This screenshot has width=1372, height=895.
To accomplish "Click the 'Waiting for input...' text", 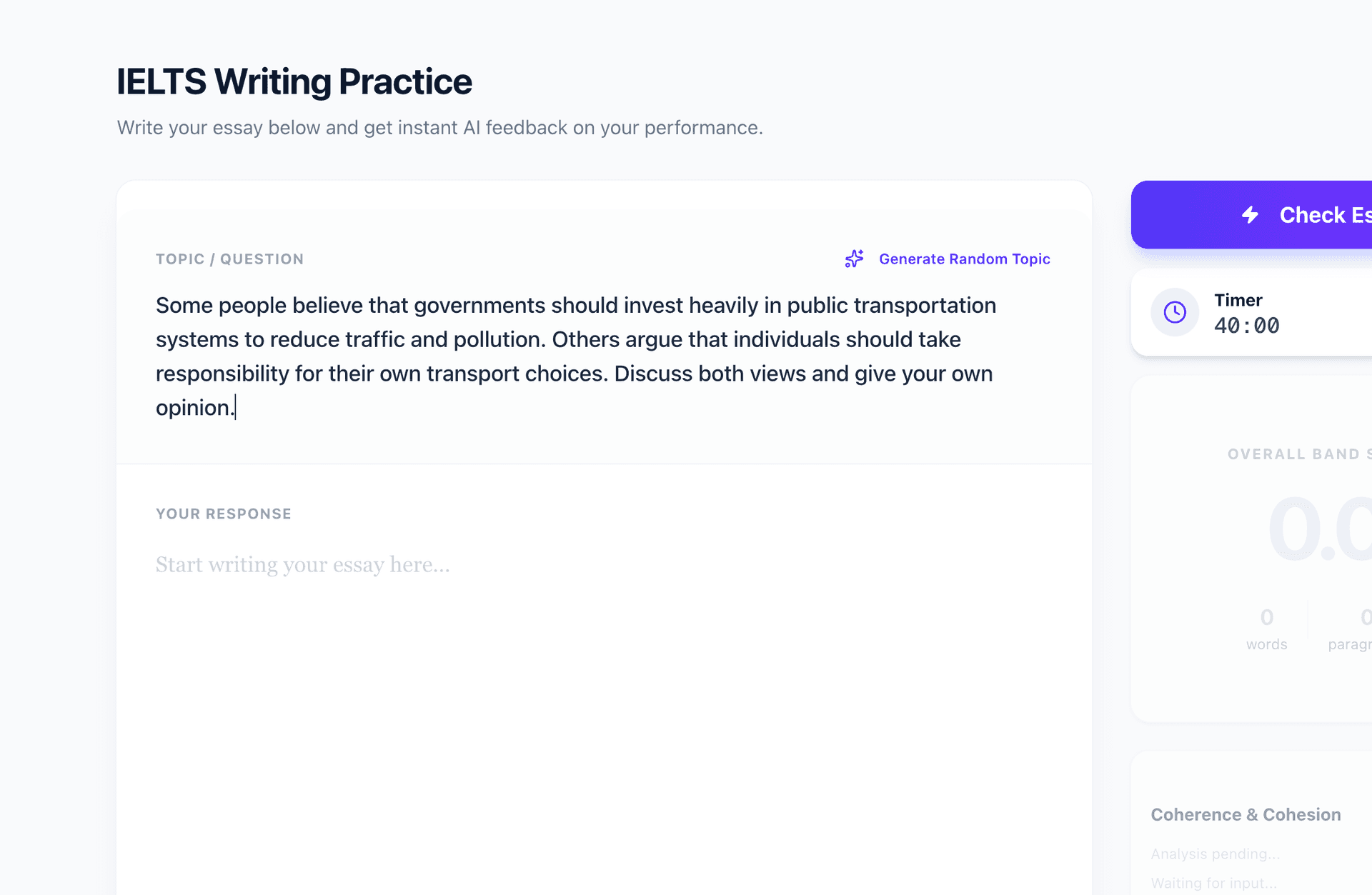I will (1213, 883).
